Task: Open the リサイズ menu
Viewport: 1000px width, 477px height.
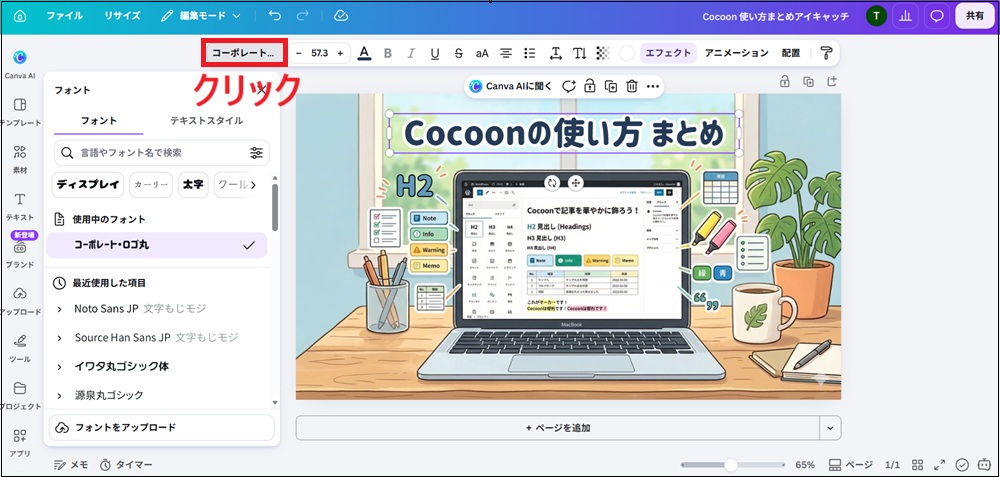Action: (122, 16)
